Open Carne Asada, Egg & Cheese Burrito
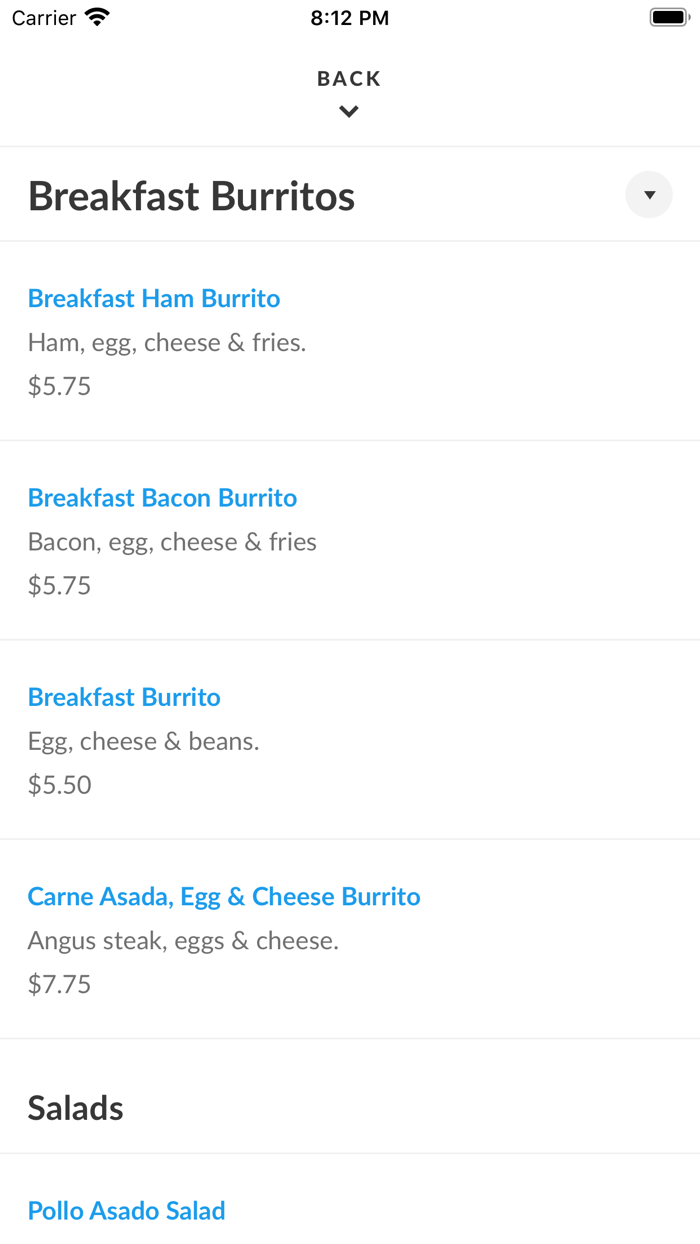Image resolution: width=700 pixels, height=1244 pixels. 224,896
